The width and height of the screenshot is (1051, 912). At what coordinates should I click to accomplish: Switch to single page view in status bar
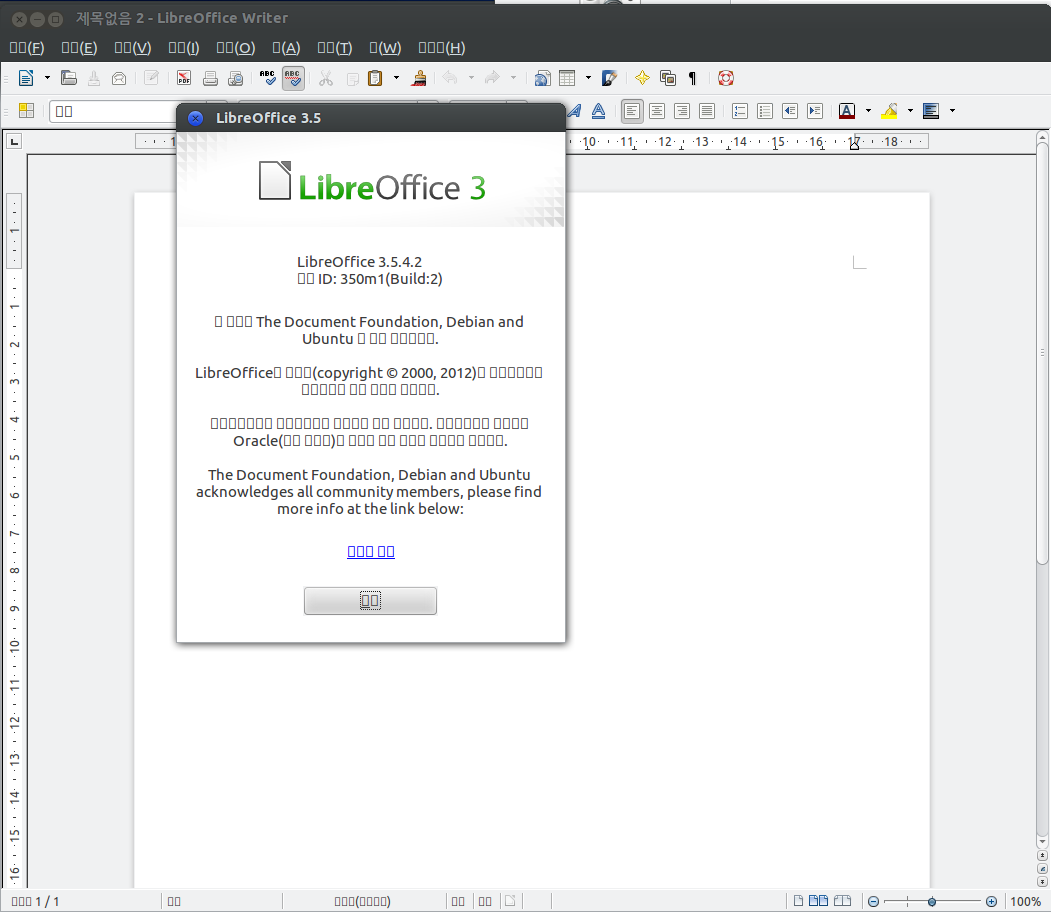[x=798, y=901]
